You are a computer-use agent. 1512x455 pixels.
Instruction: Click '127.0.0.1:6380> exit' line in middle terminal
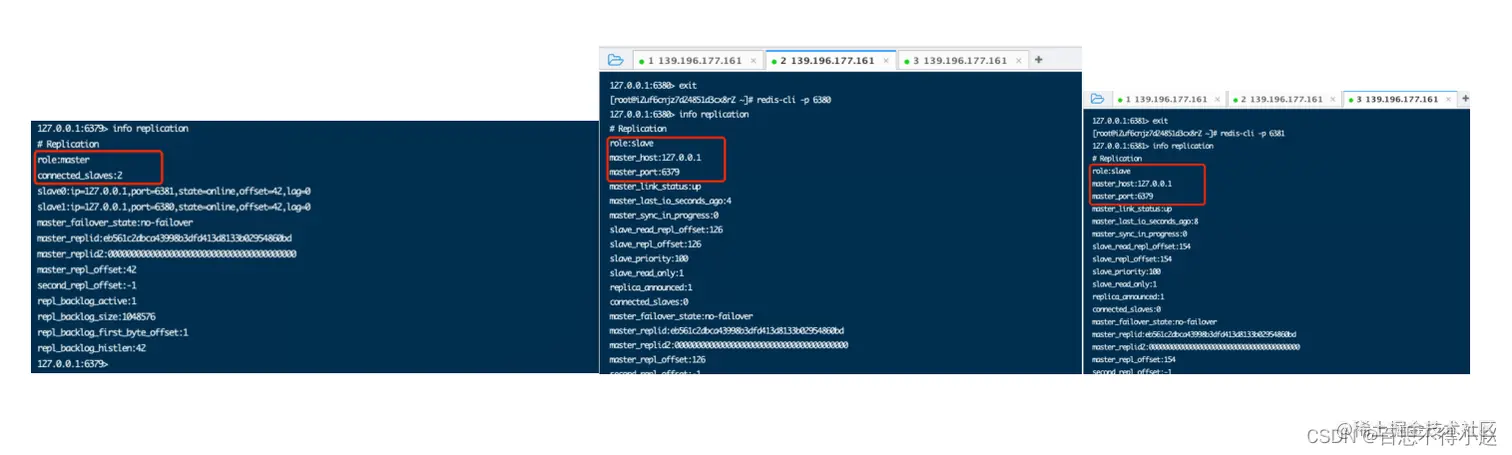[652, 85]
